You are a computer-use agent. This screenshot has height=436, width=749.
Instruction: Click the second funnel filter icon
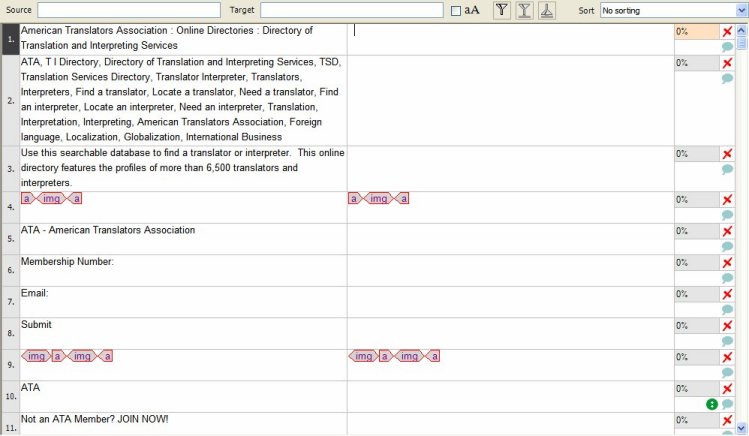524,10
